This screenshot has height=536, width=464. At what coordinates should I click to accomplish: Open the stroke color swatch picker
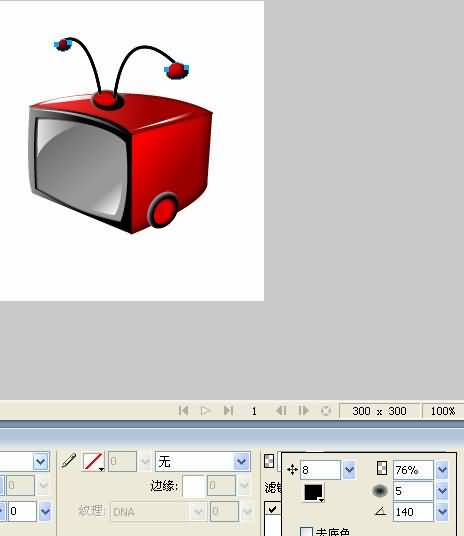pos(93,461)
